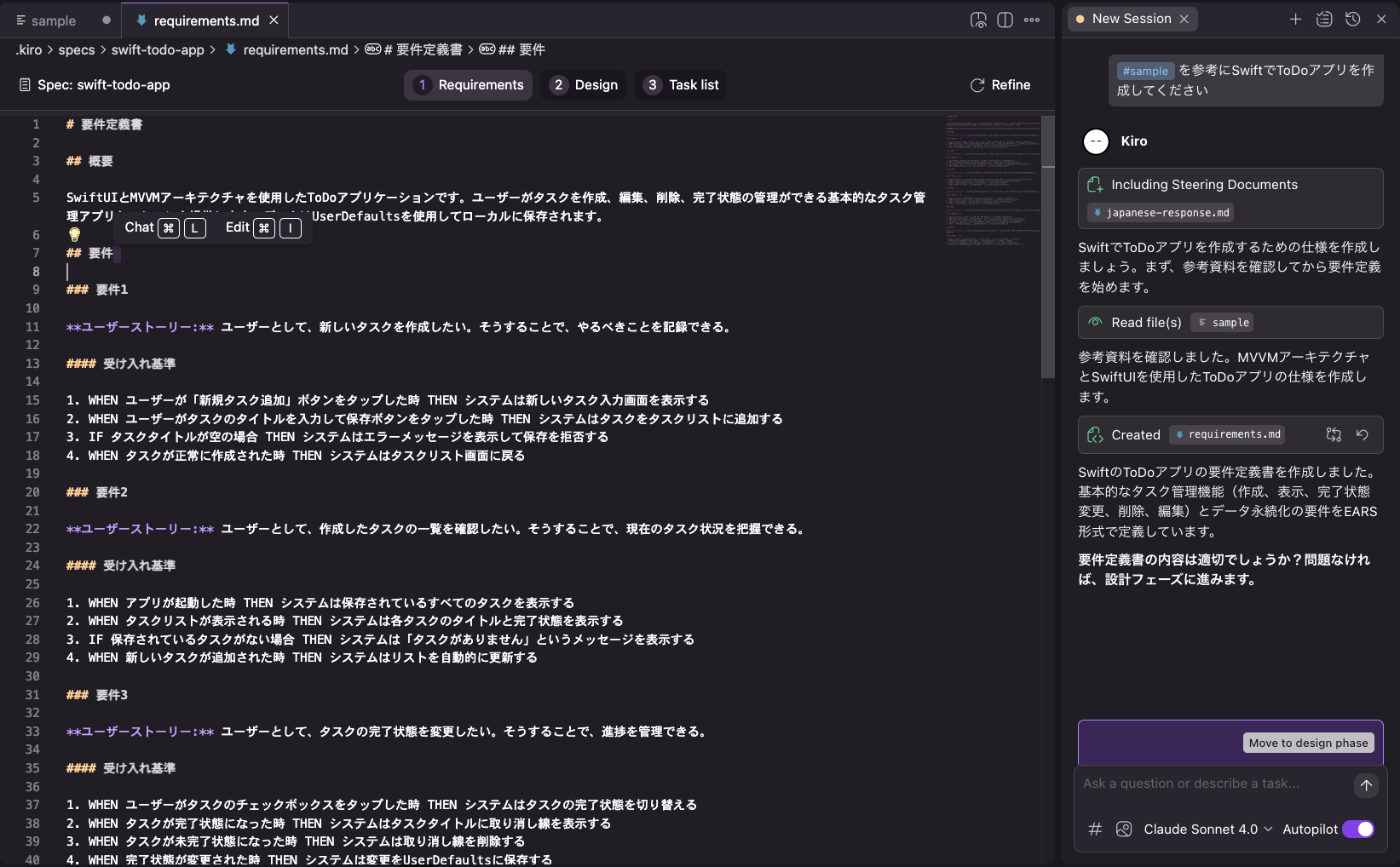The width and height of the screenshot is (1400, 867).
Task: Click the Chat inline action button
Action: click(x=165, y=228)
